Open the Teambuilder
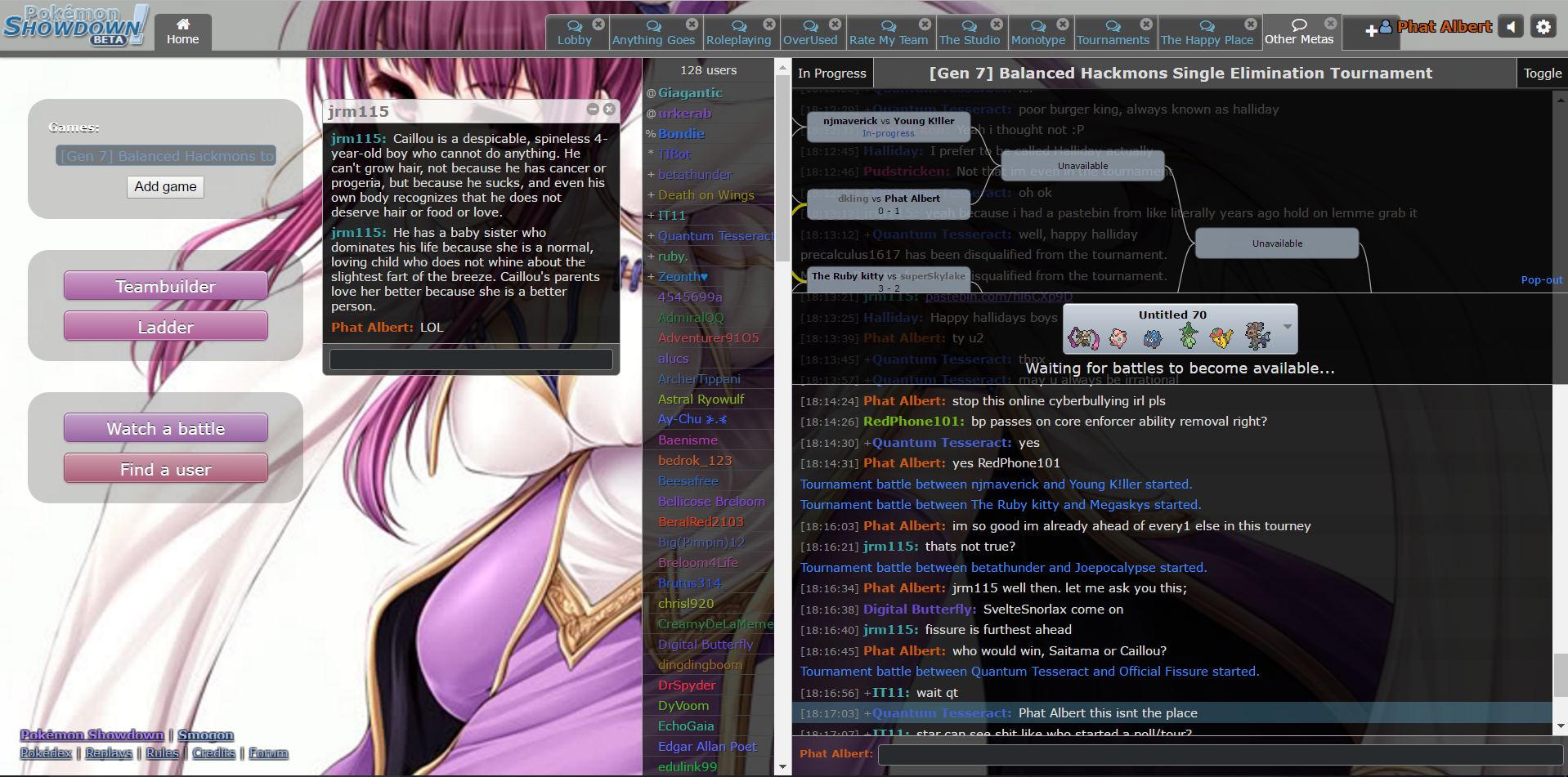This screenshot has height=777, width=1568. (166, 286)
